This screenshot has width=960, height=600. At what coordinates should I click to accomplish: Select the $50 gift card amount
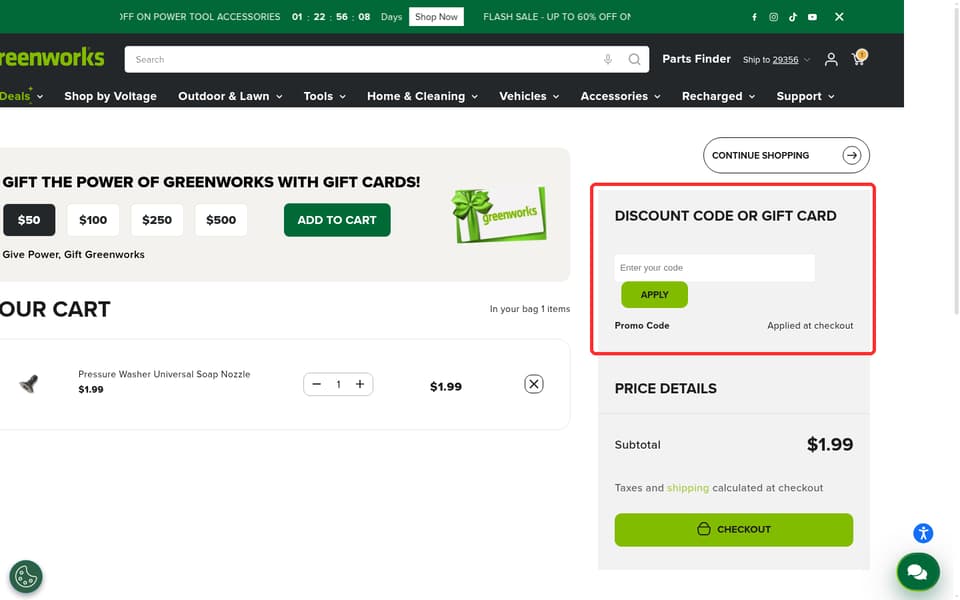point(29,220)
